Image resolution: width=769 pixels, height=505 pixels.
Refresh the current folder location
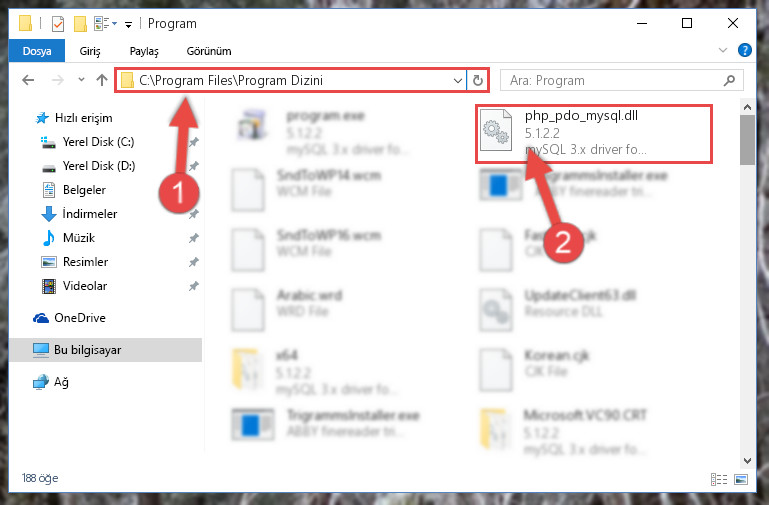tap(478, 80)
